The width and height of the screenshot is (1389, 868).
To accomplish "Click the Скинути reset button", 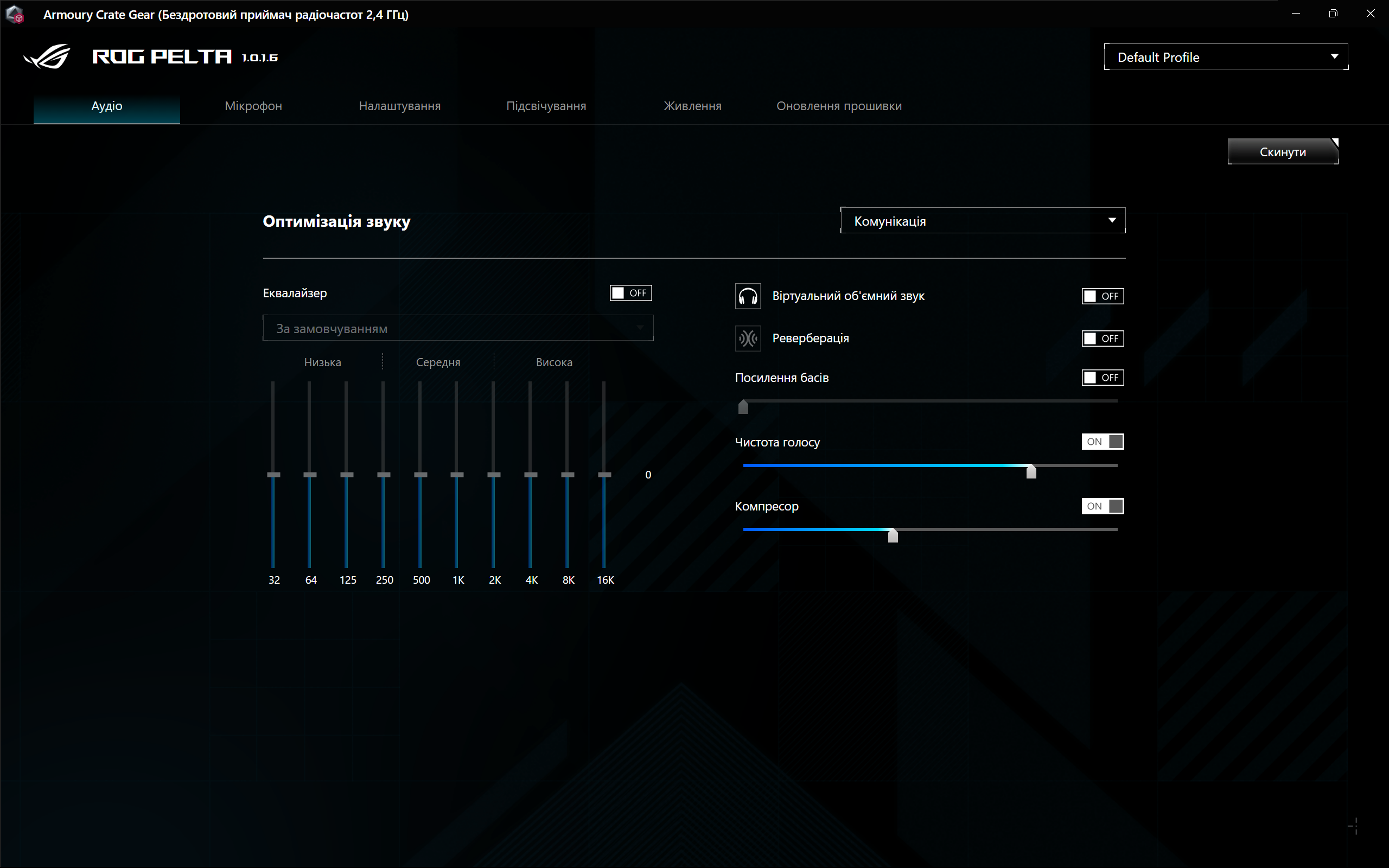I will [x=1283, y=151].
